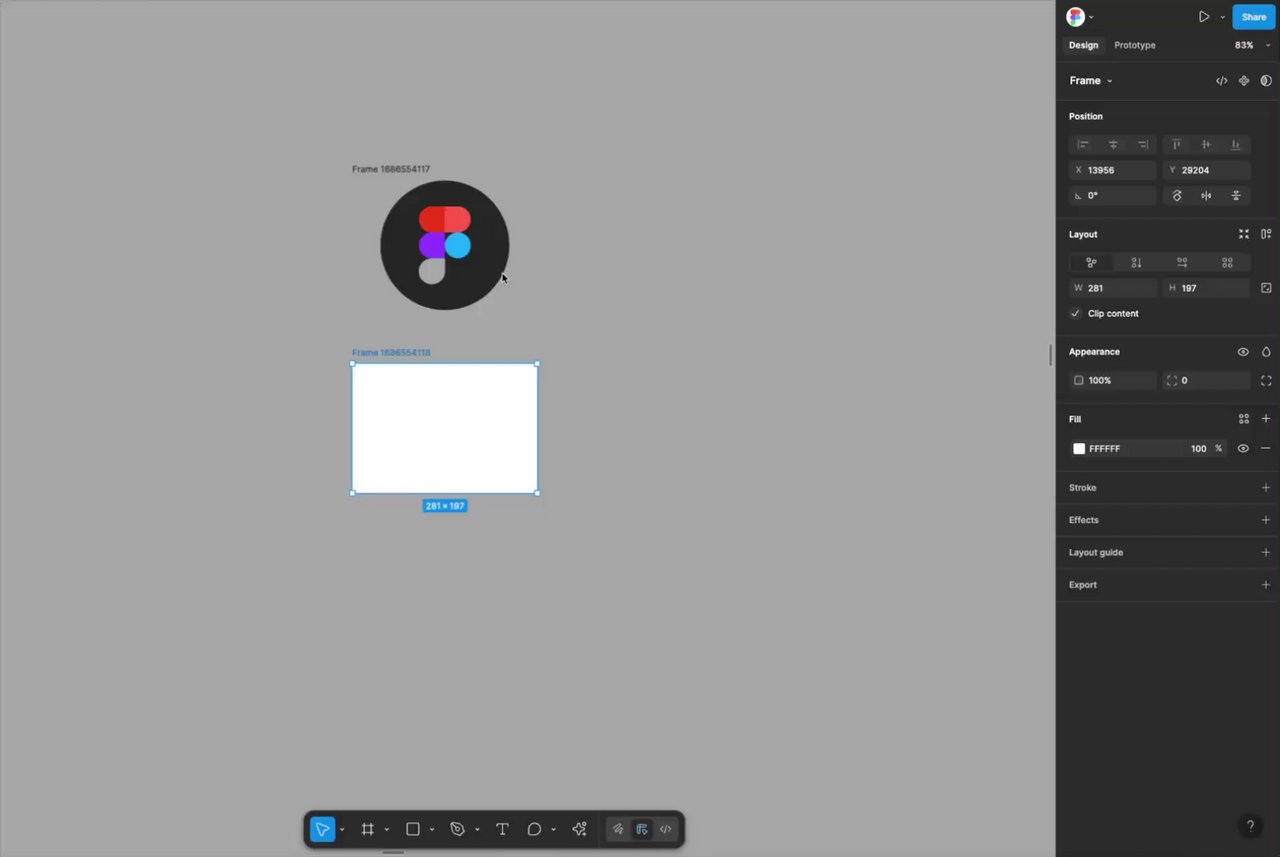
Task: Switch to Design mode in the toolbar
Action: click(642, 829)
